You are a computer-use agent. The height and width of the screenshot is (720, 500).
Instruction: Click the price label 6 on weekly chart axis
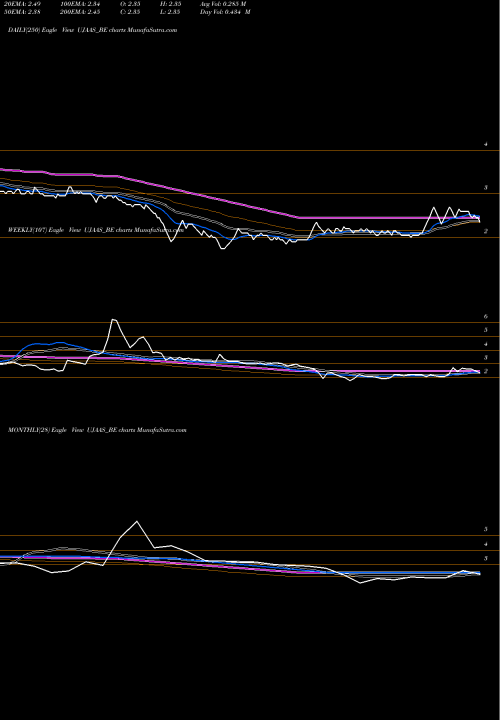pos(486,316)
